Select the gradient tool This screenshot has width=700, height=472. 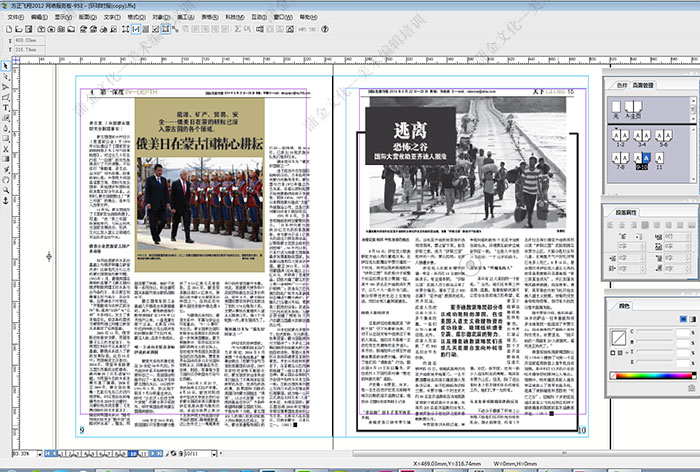point(6,159)
